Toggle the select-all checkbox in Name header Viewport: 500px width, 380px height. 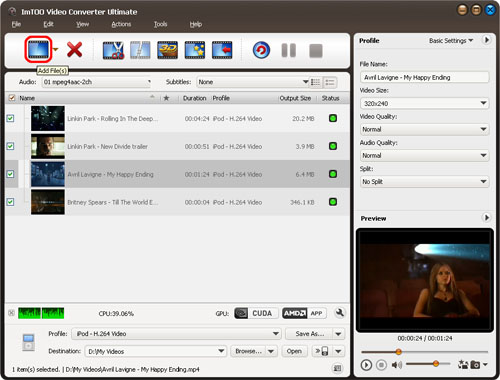(x=12, y=98)
